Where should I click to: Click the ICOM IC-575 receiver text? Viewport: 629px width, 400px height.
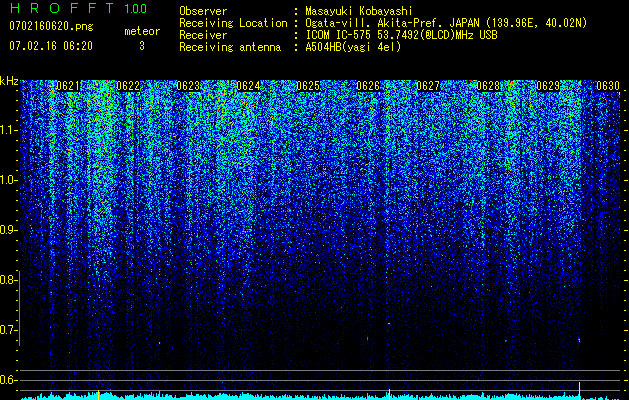401,35
